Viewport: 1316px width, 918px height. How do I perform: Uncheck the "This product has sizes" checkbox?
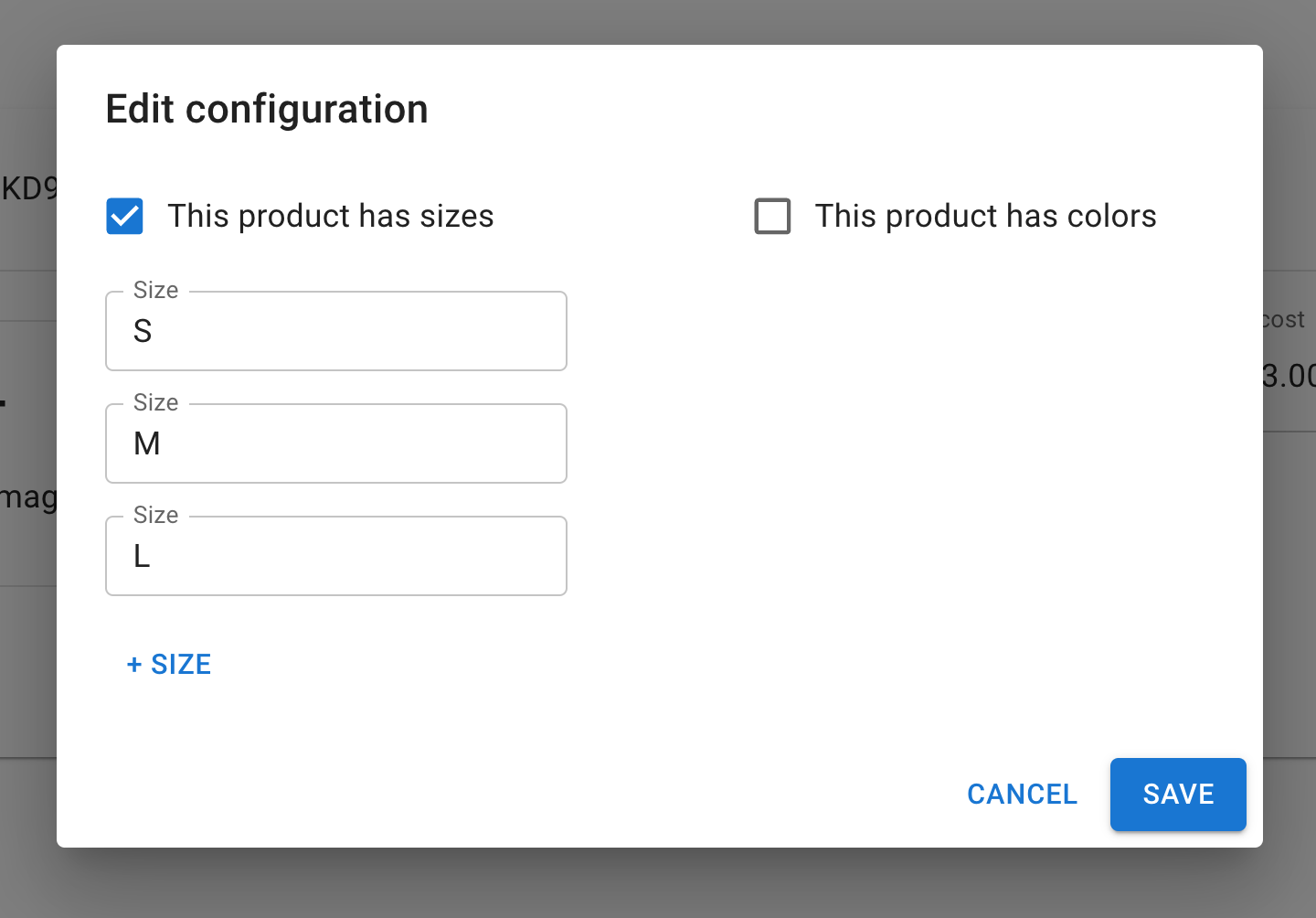tap(125, 217)
